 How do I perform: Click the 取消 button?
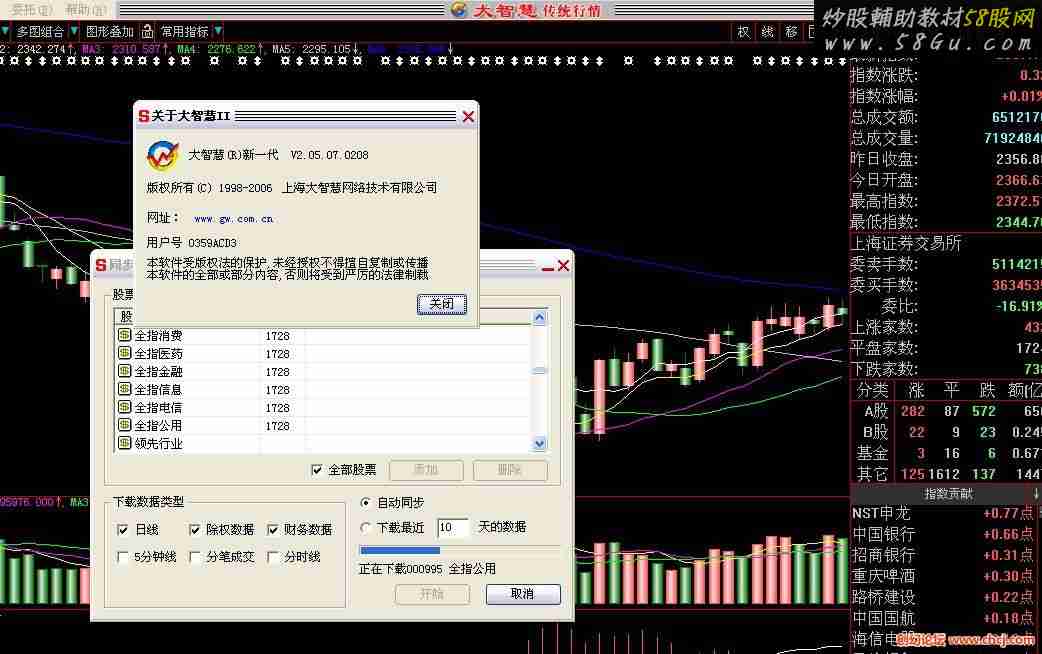(523, 594)
